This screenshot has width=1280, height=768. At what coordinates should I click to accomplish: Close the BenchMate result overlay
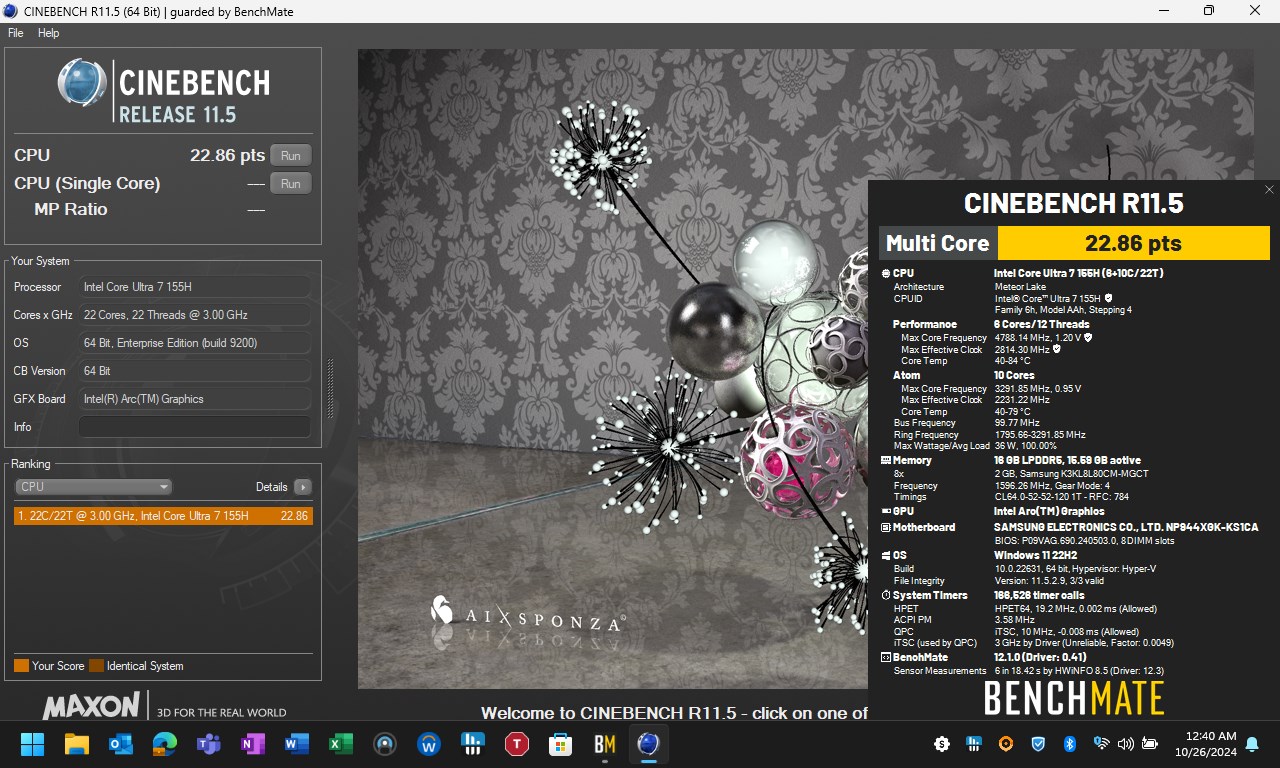click(1269, 190)
